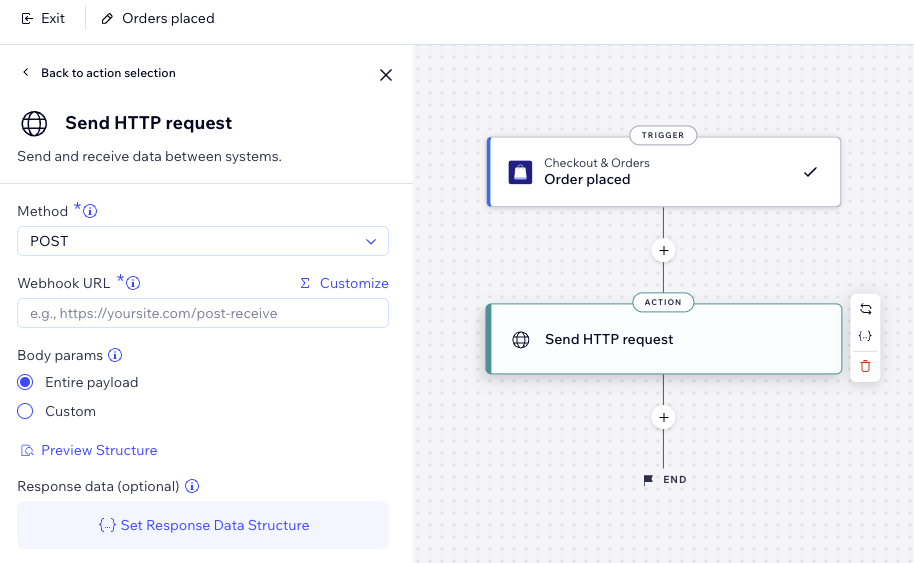The width and height of the screenshot is (914, 563).
Task: Click the checkmark on Order placed trigger
Action: click(810, 172)
